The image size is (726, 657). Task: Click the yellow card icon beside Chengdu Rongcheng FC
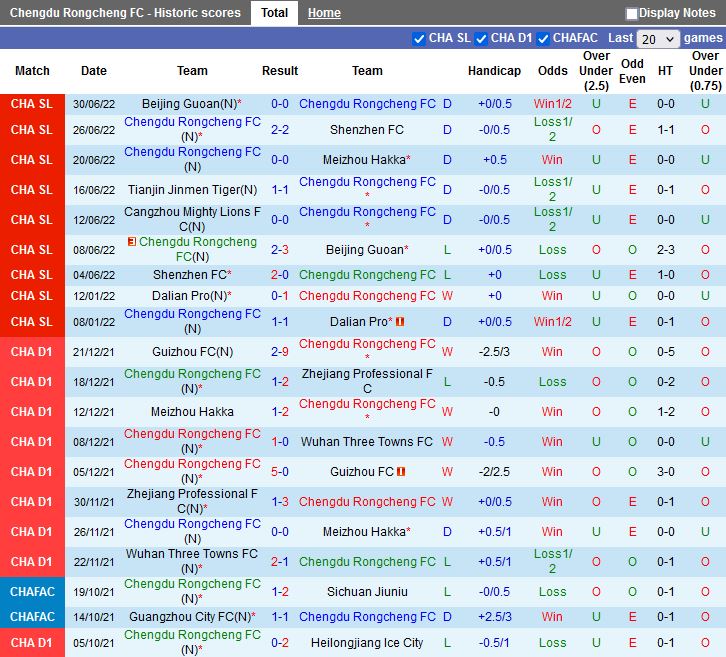click(132, 242)
